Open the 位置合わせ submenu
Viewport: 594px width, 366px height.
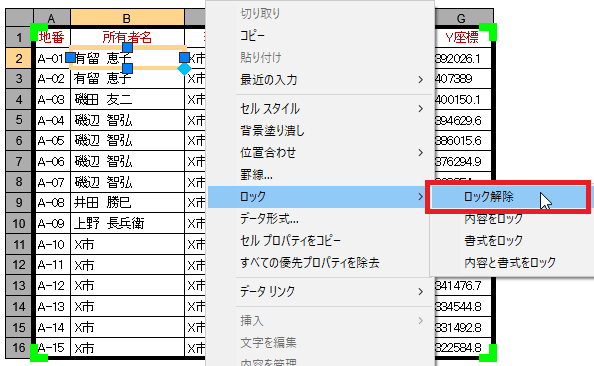pos(320,153)
